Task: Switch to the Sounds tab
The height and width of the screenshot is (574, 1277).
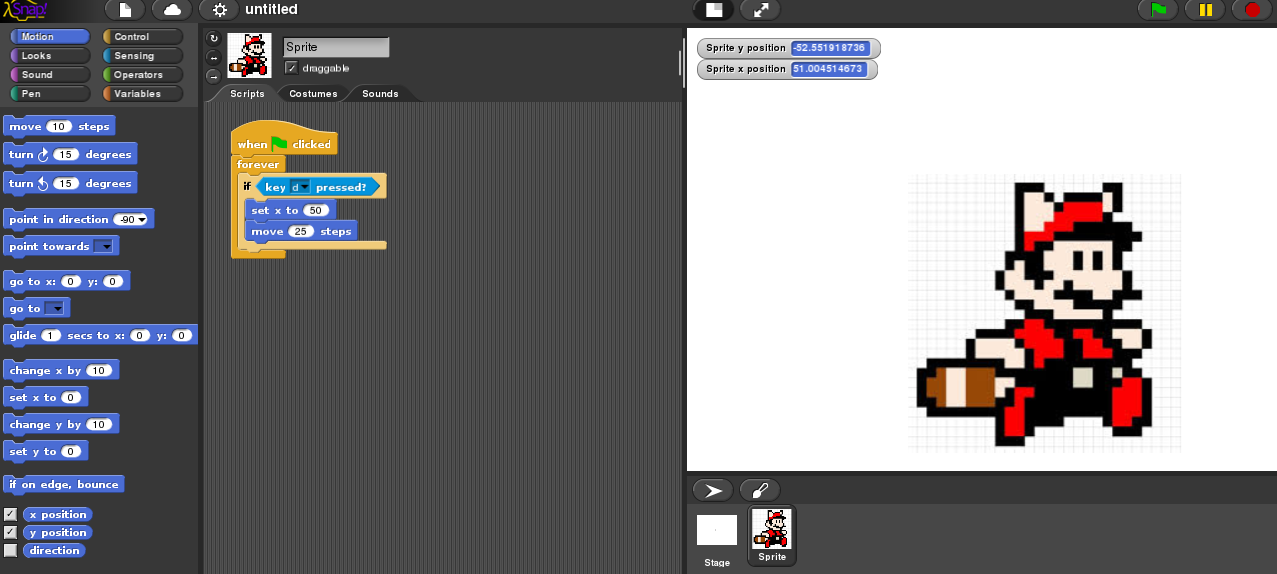Action: click(380, 94)
